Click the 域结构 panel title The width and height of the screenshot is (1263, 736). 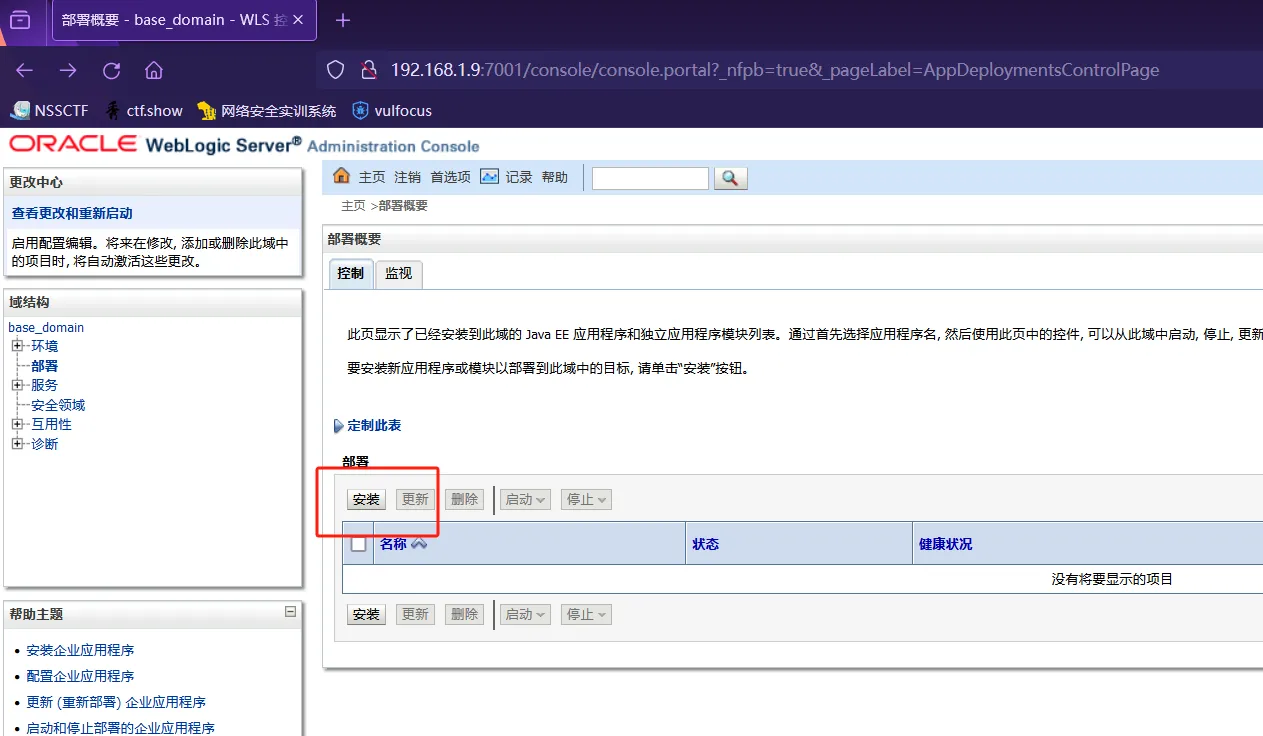pyautogui.click(x=29, y=302)
